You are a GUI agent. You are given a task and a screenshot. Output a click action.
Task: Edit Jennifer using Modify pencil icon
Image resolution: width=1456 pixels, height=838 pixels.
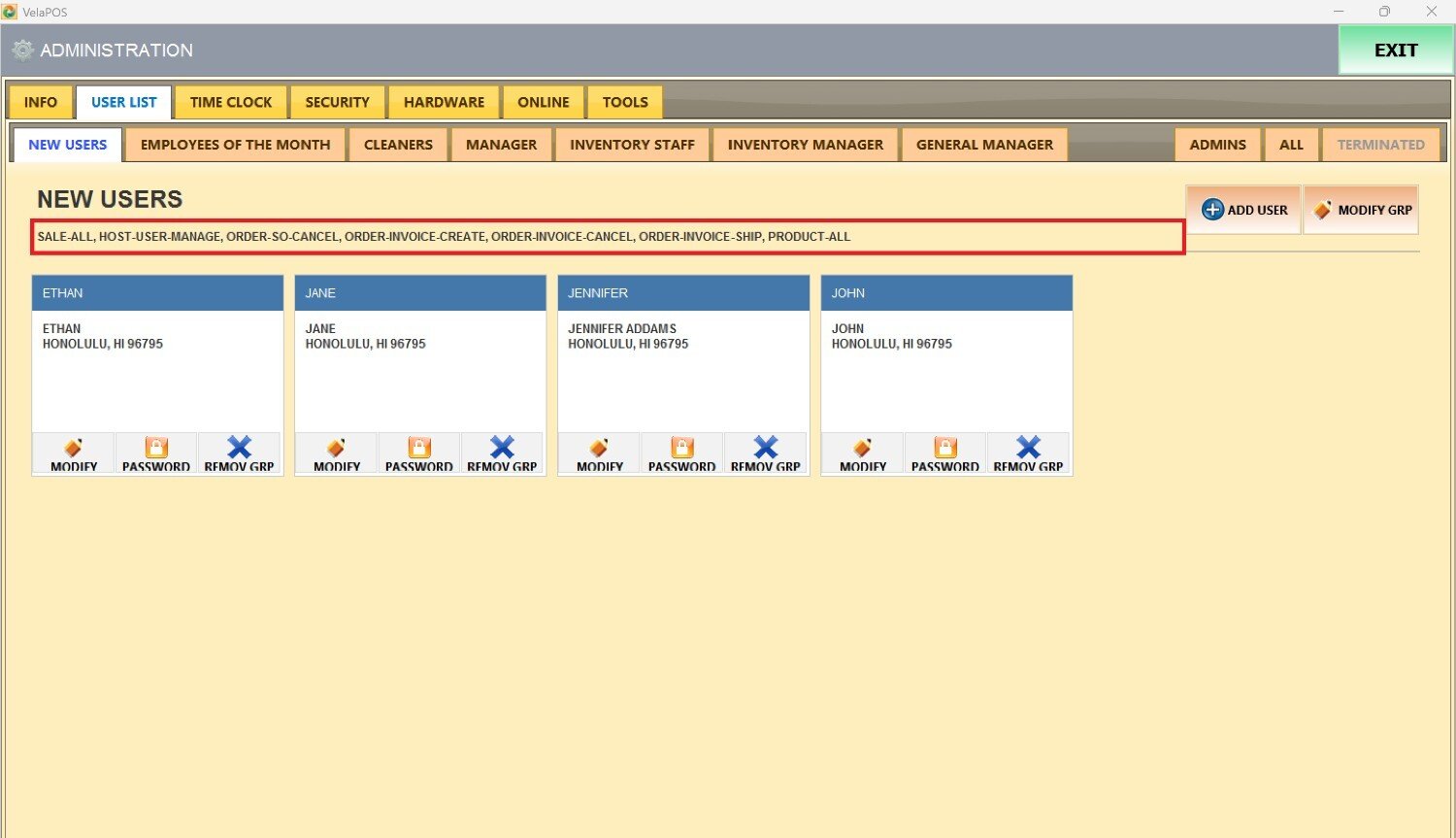coord(599,448)
